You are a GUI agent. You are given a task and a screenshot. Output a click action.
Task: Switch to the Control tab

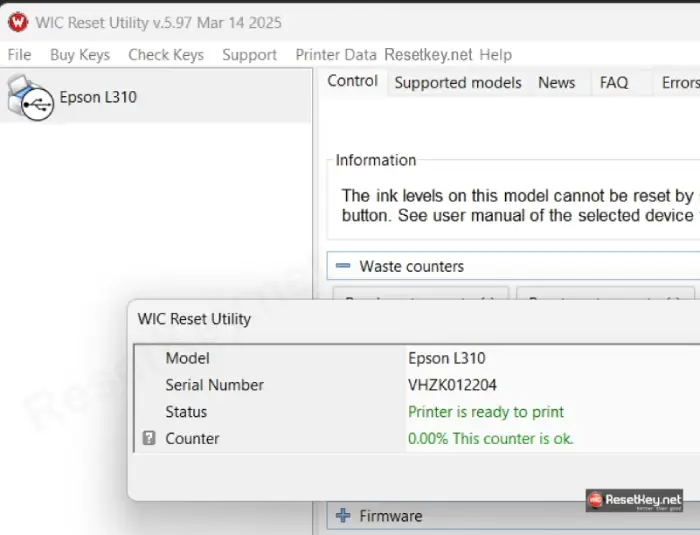tap(353, 82)
